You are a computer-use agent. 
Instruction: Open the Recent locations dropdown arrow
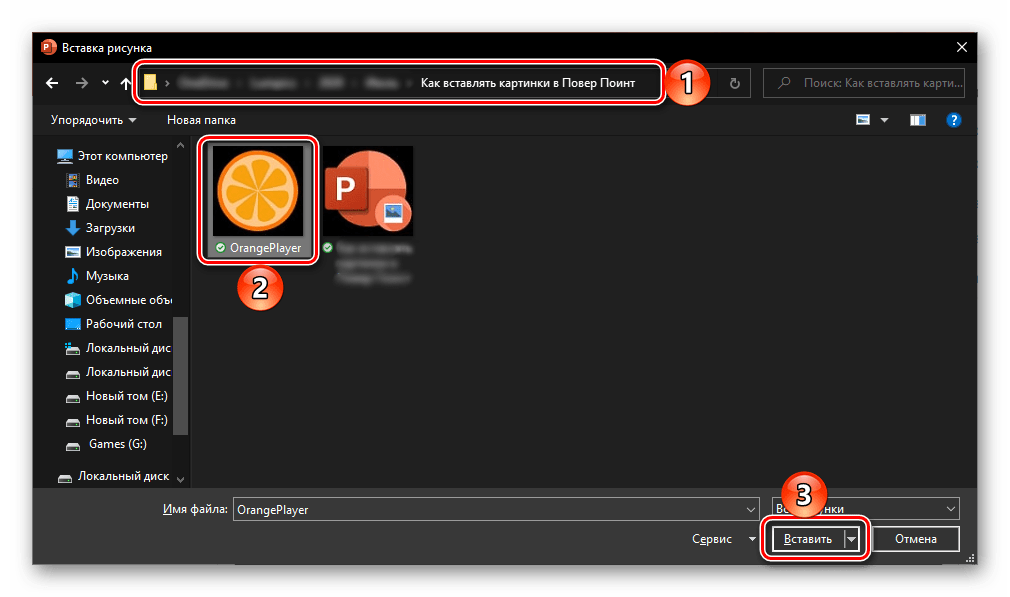pyautogui.click(x=105, y=84)
